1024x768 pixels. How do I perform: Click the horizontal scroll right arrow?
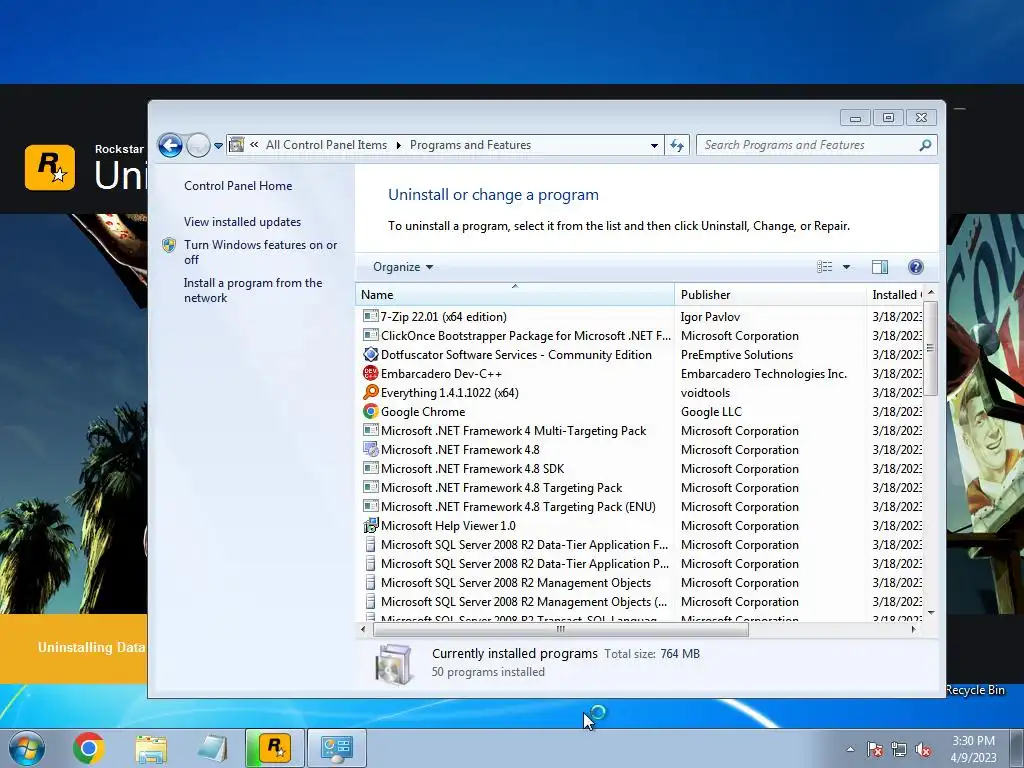coord(913,630)
